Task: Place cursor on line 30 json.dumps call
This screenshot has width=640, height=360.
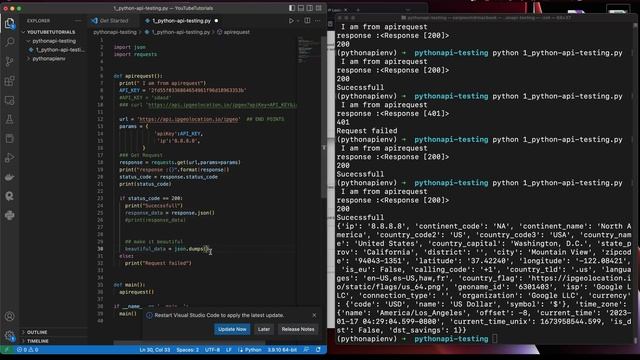Action: pos(191,249)
